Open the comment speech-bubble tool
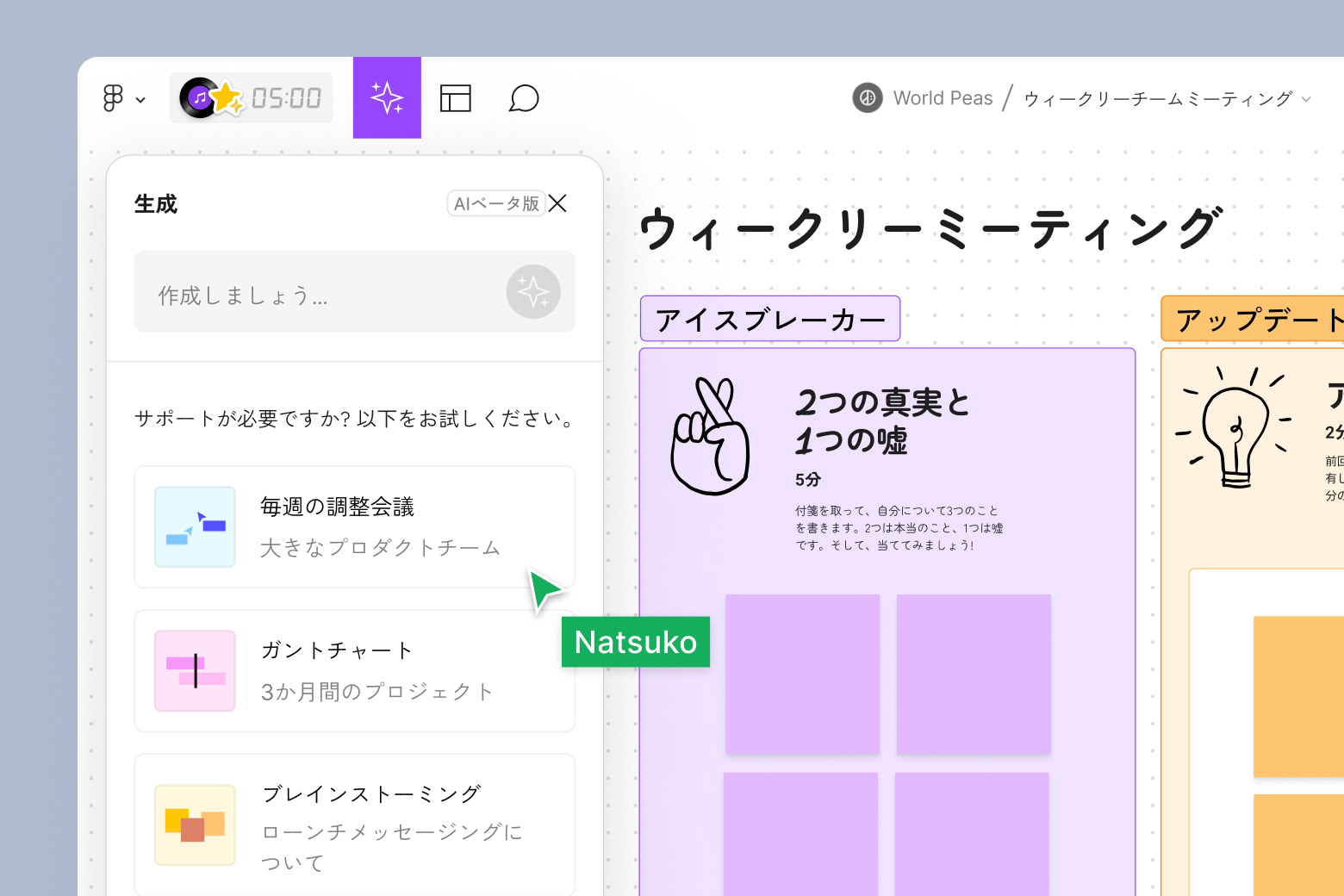This screenshot has width=1344, height=896. (523, 98)
